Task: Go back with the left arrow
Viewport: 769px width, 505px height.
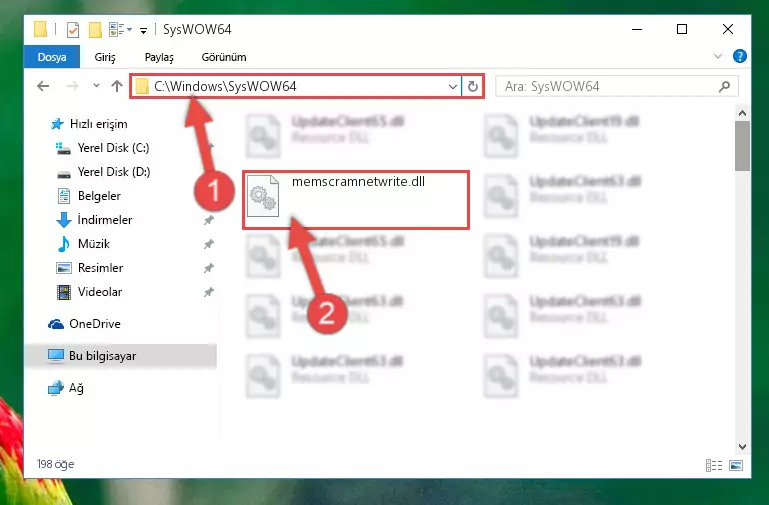Action: (x=43, y=86)
